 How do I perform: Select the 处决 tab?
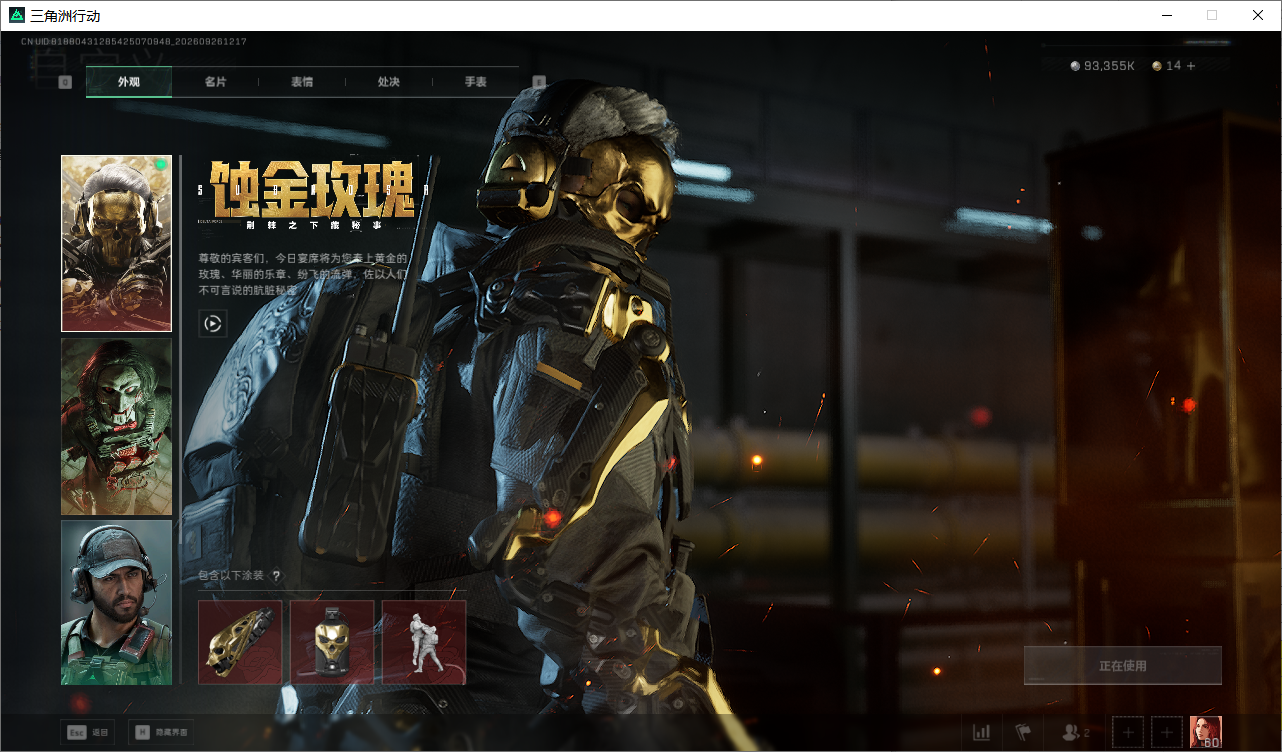(389, 82)
